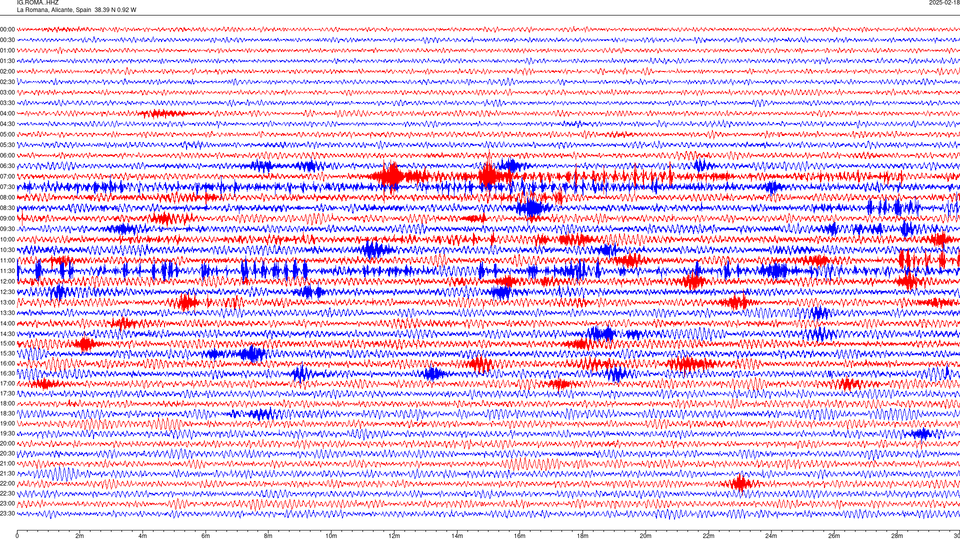Select the 10:00 time row label
Screen dimensions: 960x540
pos(7,239)
